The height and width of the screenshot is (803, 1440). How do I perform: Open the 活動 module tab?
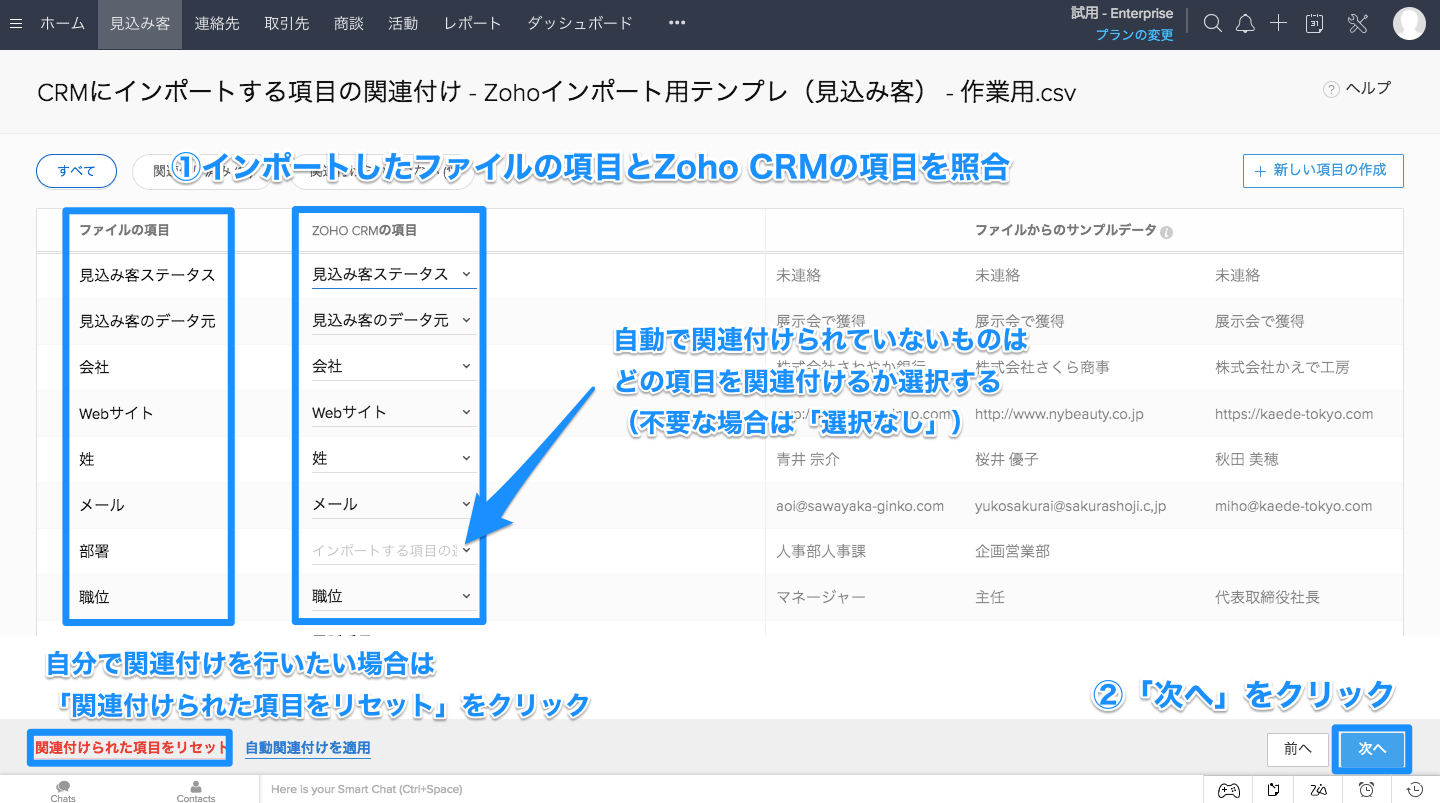403,23
